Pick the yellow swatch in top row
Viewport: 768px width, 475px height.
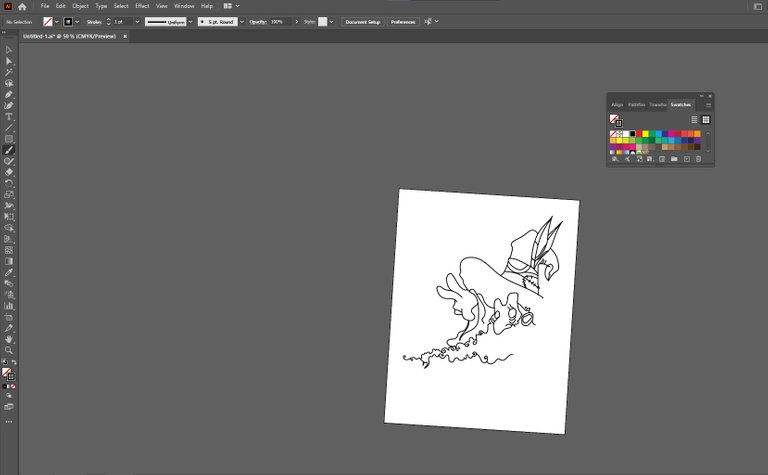[x=646, y=134]
